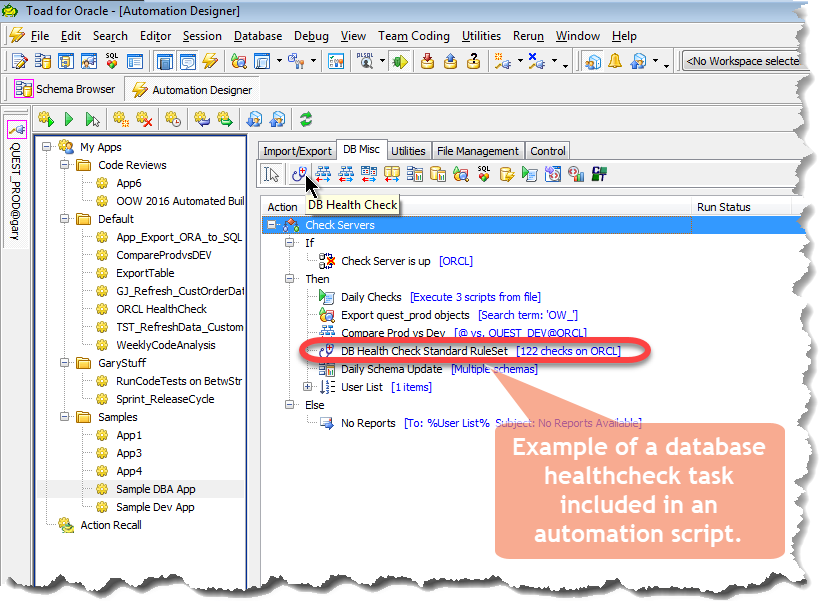Viewport: 820px width, 601px height.
Task: Click the QUEST_PROD connection plug icon in sidebar
Action: click(x=17, y=129)
